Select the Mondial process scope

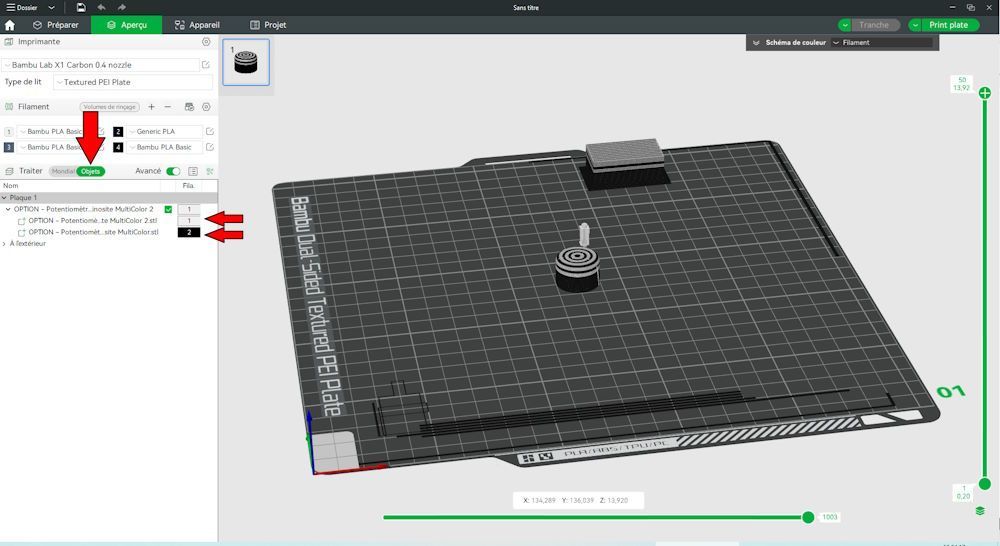click(62, 172)
